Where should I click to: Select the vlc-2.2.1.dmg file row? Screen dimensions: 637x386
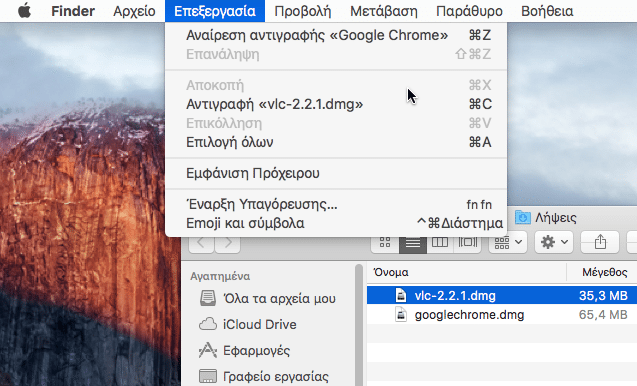pyautogui.click(x=502, y=295)
